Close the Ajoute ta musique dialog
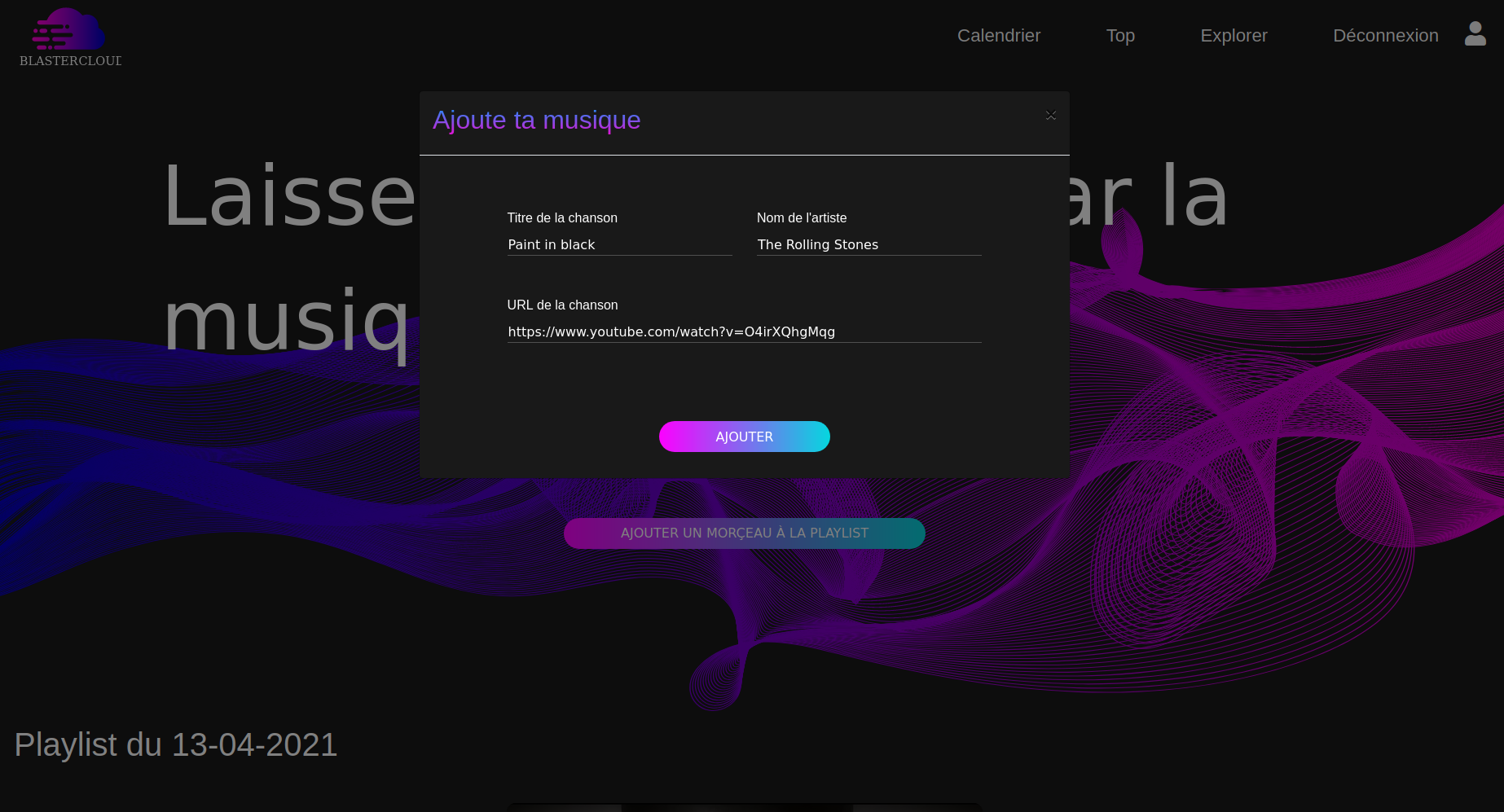This screenshot has height=812, width=1504. click(1051, 116)
